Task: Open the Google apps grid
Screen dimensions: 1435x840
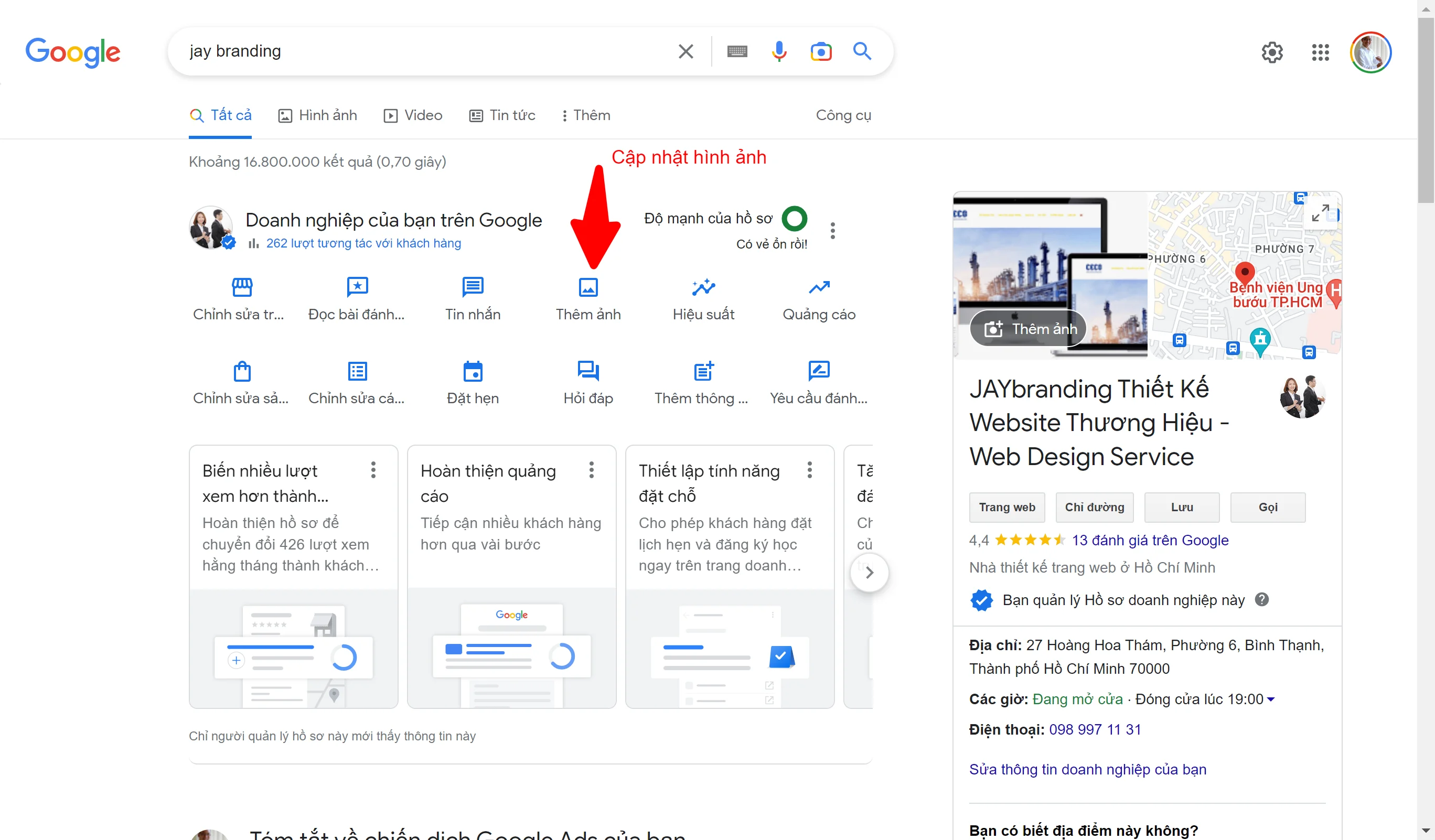Action: click(x=1320, y=52)
